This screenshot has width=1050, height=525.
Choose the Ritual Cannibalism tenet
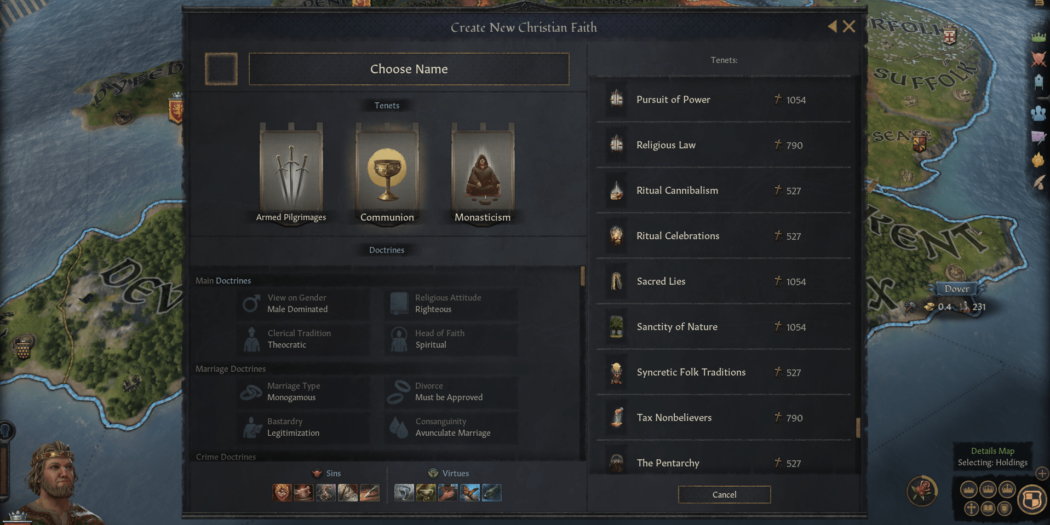(x=724, y=191)
